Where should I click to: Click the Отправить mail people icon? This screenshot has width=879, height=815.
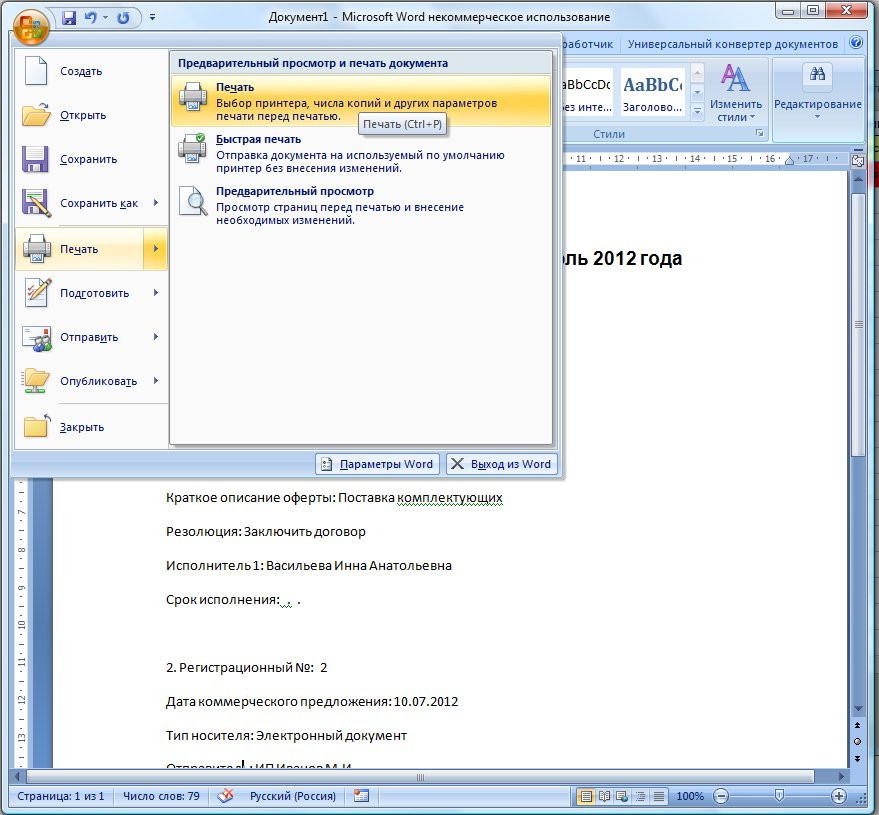37,338
